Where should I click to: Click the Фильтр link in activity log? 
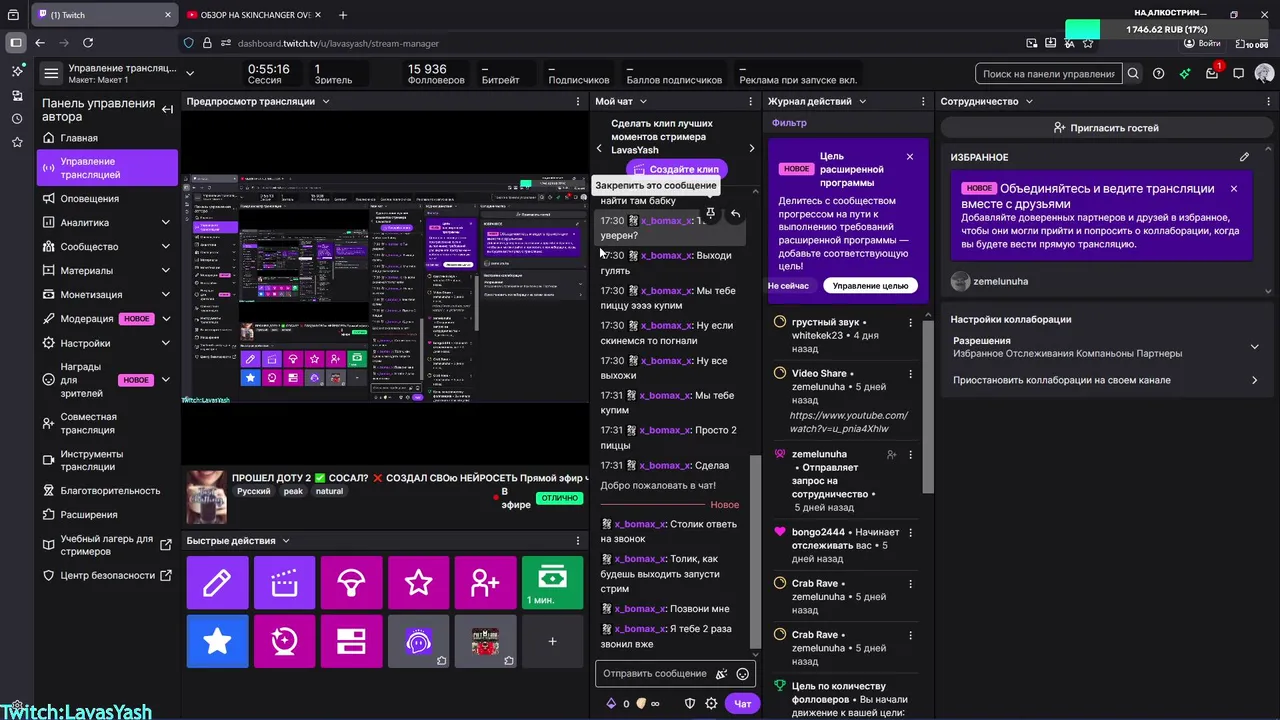point(789,123)
